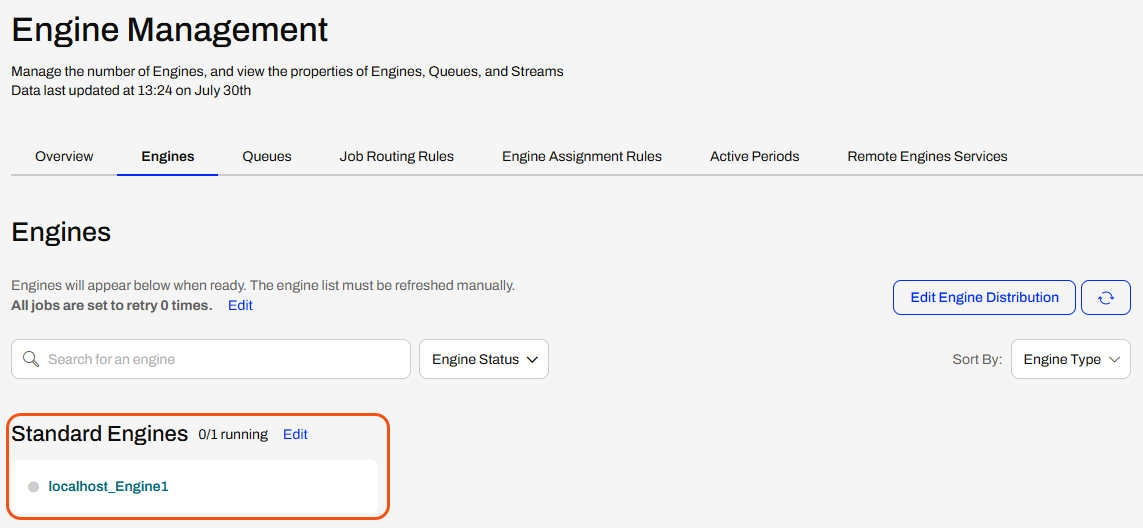Switch to Engine Assignment Rules tab
The image size is (1143, 528).
pos(582,156)
